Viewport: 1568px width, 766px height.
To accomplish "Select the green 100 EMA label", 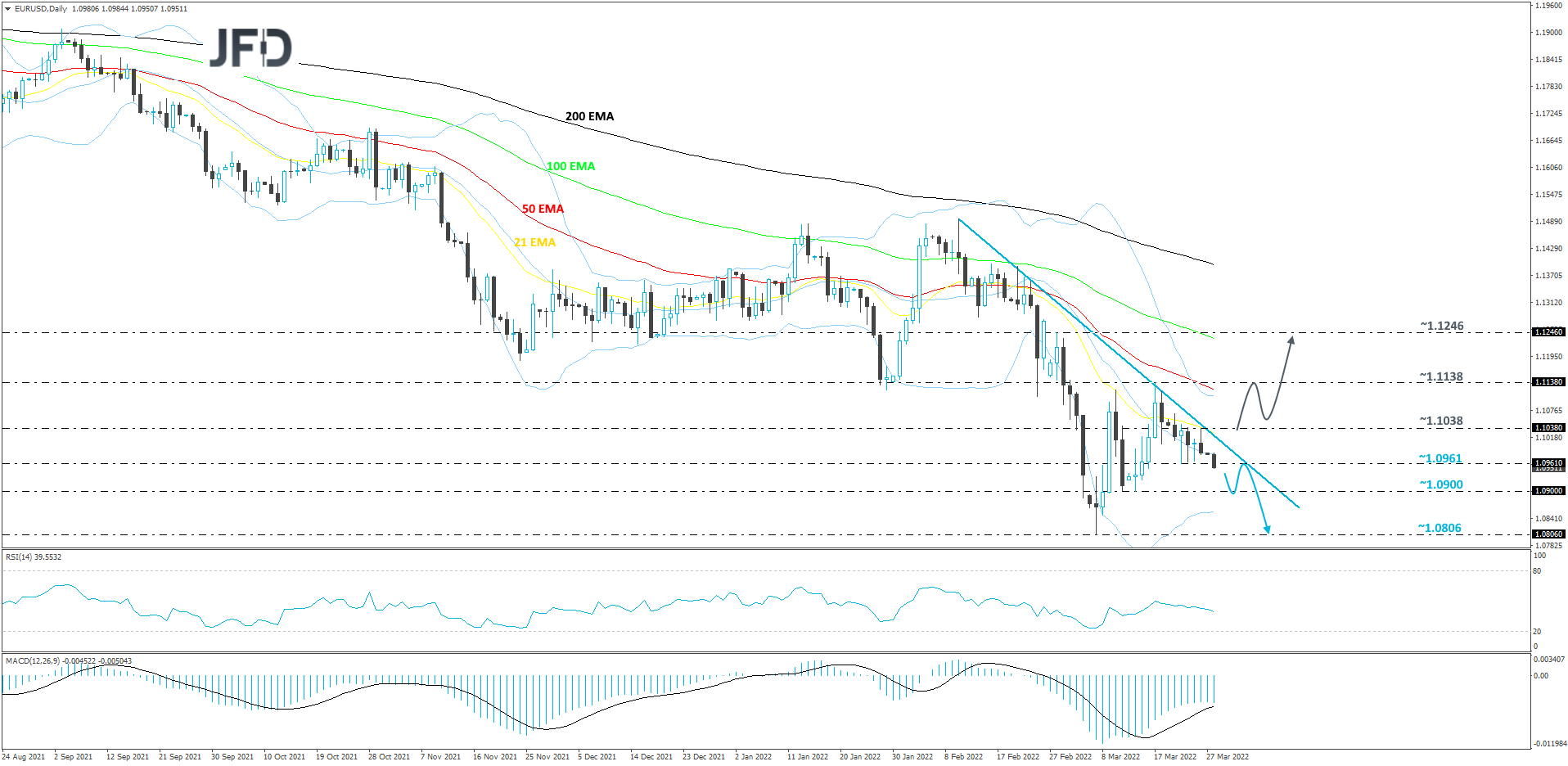I will [570, 166].
